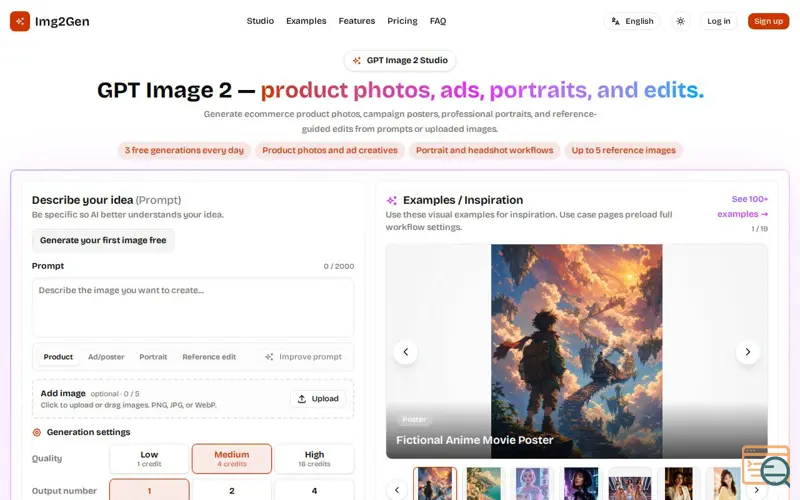Click the Improve prompt button
This screenshot has width=800, height=500.
point(304,357)
